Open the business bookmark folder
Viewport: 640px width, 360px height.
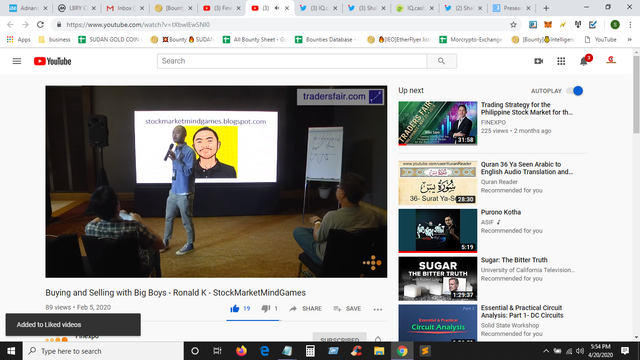pyautogui.click(x=55, y=40)
